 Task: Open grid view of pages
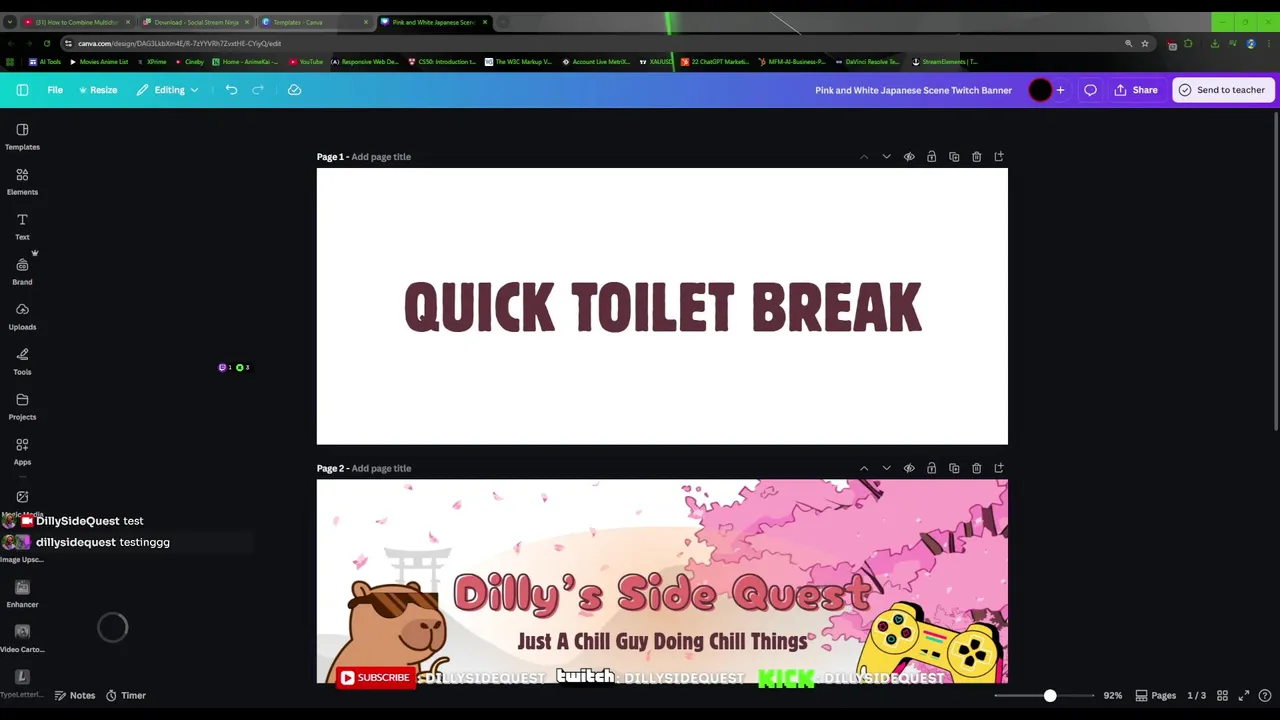click(1222, 695)
